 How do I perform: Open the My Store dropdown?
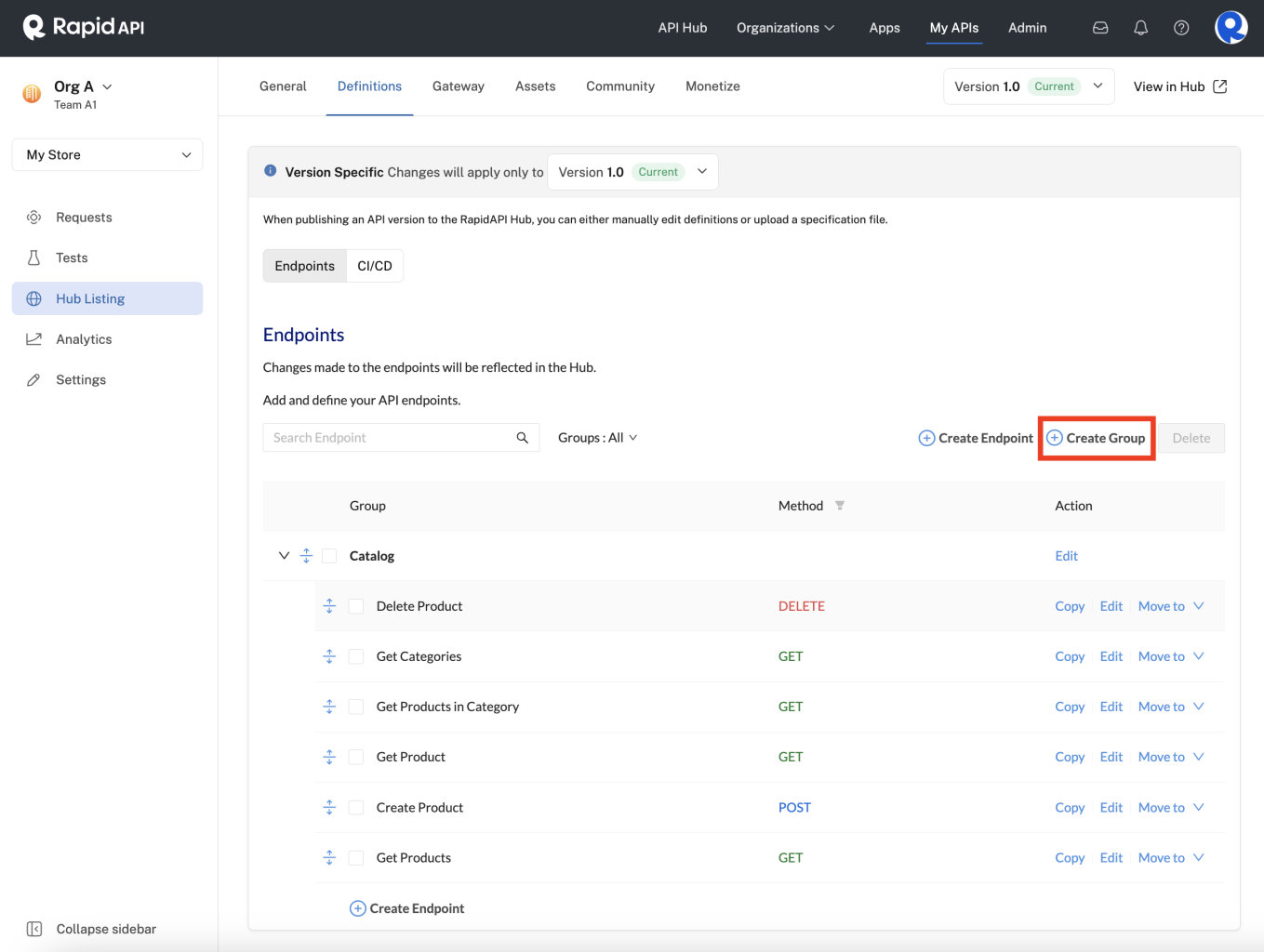point(107,155)
